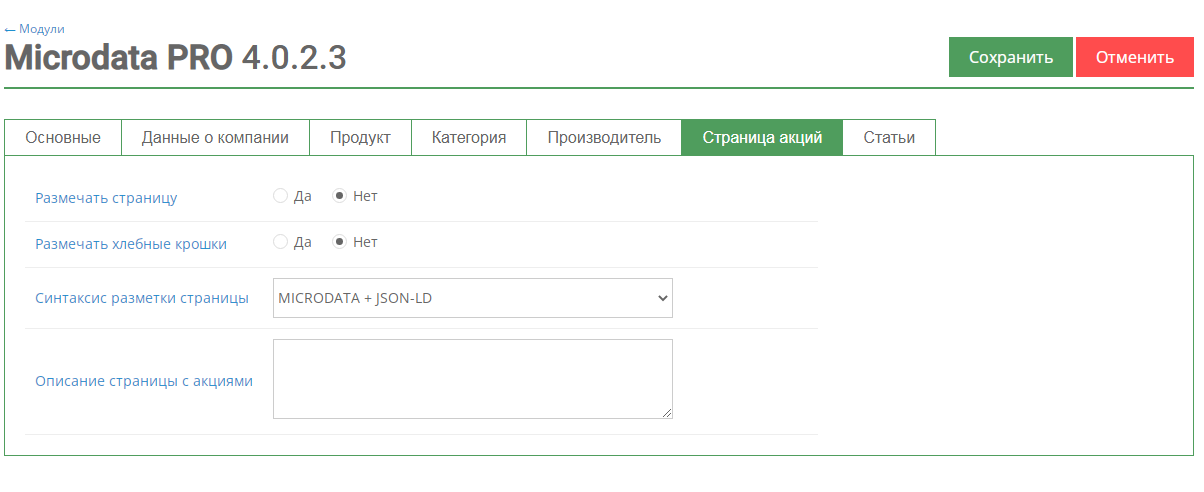Click the Размечать страницу label
The width and height of the screenshot is (1204, 492).
coord(106,198)
